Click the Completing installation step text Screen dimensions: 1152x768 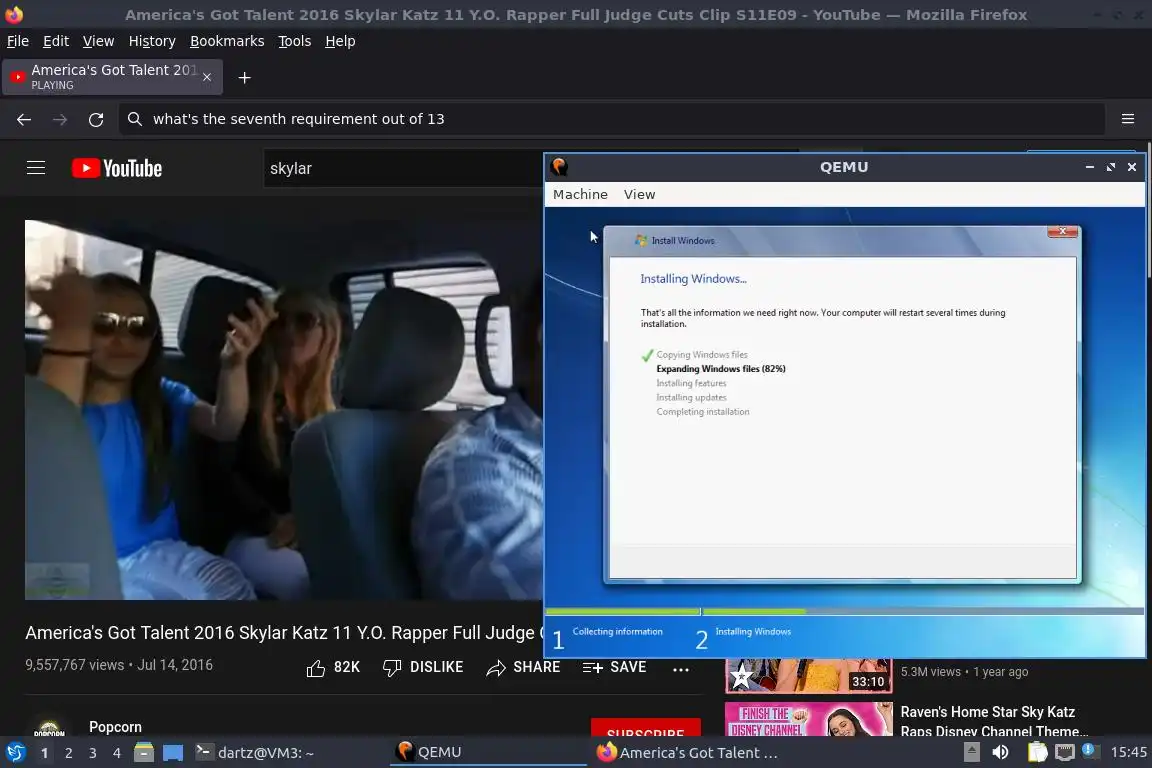click(x=703, y=412)
